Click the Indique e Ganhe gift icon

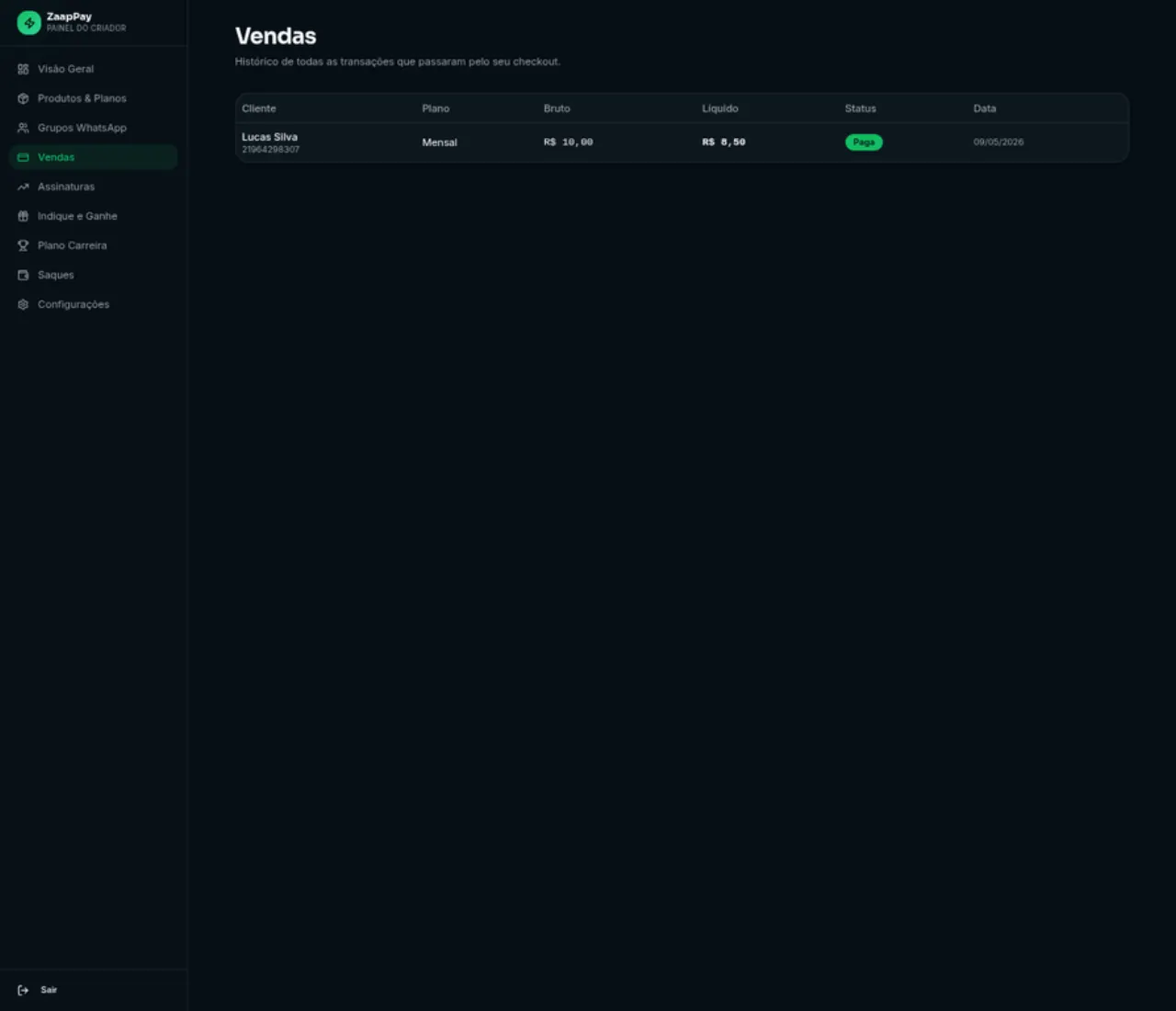coord(23,216)
